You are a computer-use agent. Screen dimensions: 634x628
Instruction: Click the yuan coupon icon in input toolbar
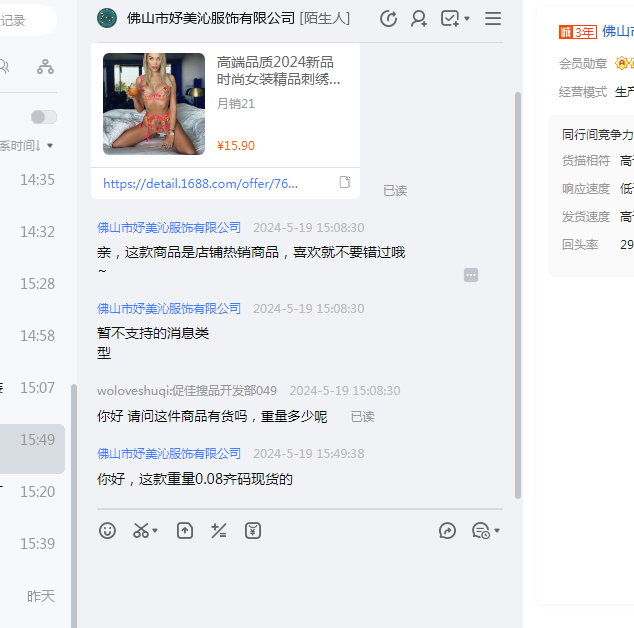coord(253,531)
